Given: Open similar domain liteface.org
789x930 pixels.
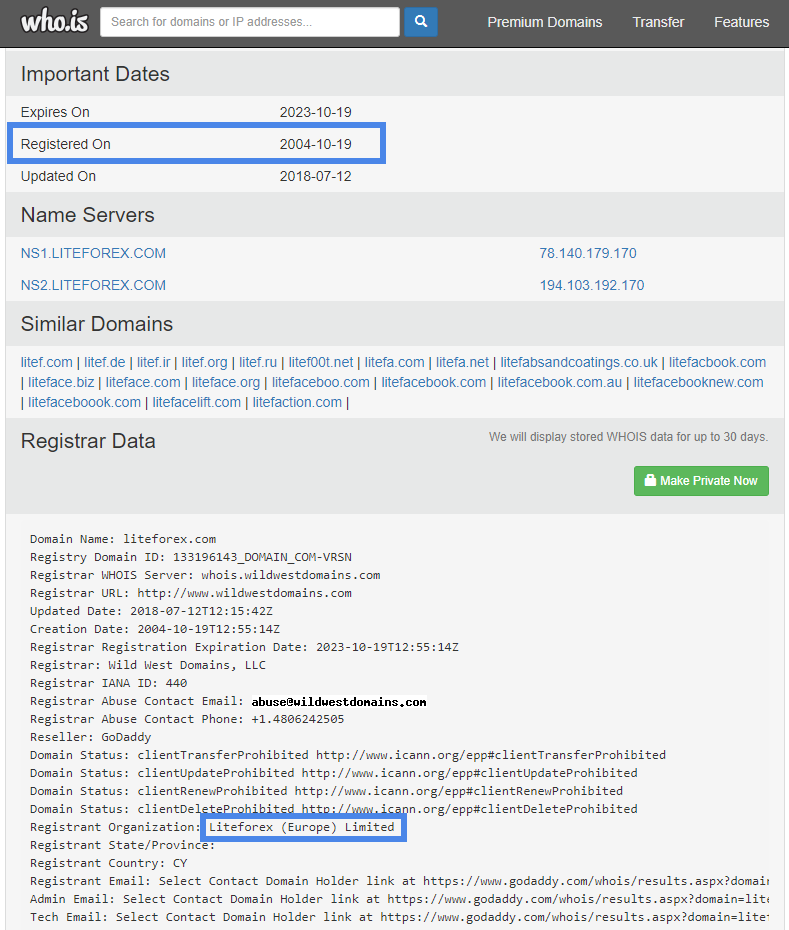Looking at the screenshot, I should click(226, 383).
